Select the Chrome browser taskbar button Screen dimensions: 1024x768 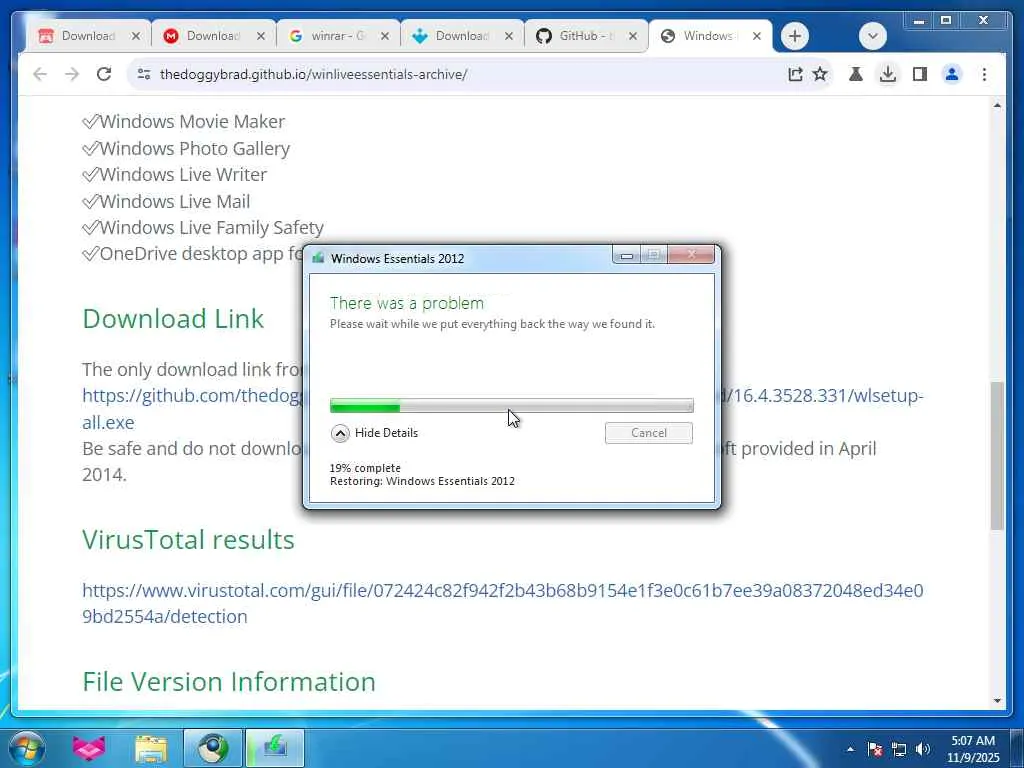point(213,748)
